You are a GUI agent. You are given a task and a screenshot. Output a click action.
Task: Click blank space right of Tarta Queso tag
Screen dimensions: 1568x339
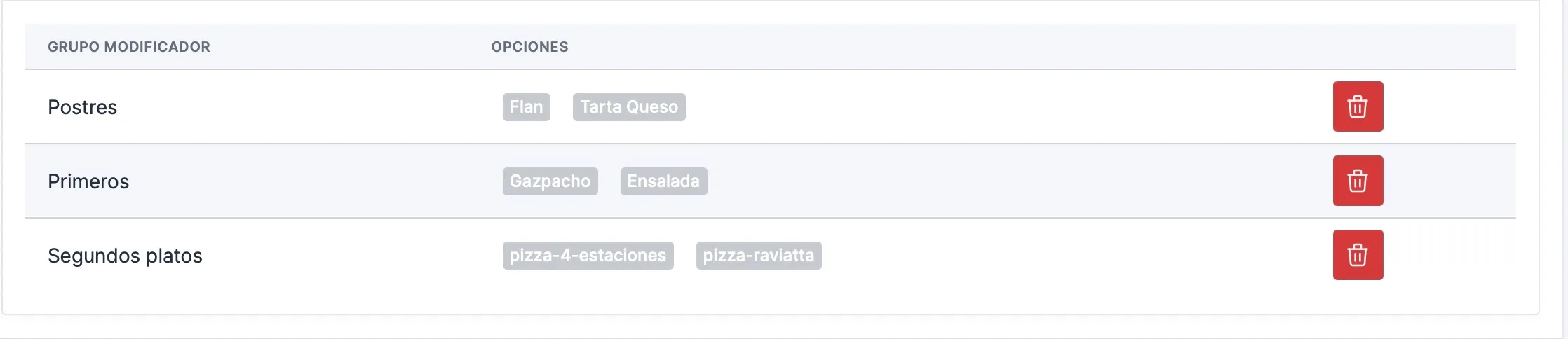[982, 107]
